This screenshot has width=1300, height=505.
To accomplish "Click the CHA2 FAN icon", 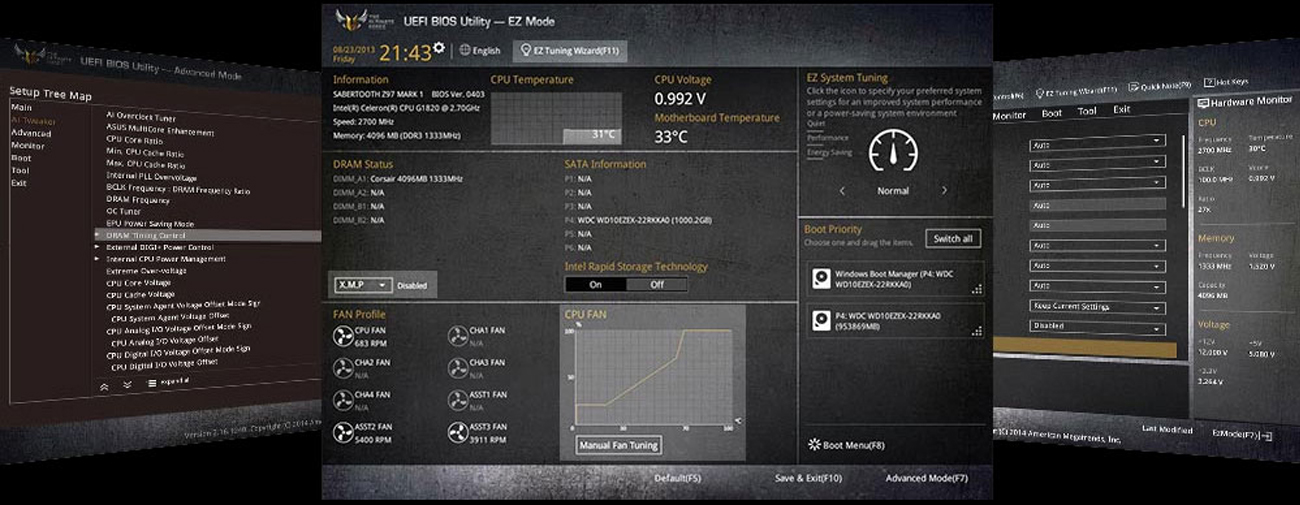I will click(x=343, y=368).
